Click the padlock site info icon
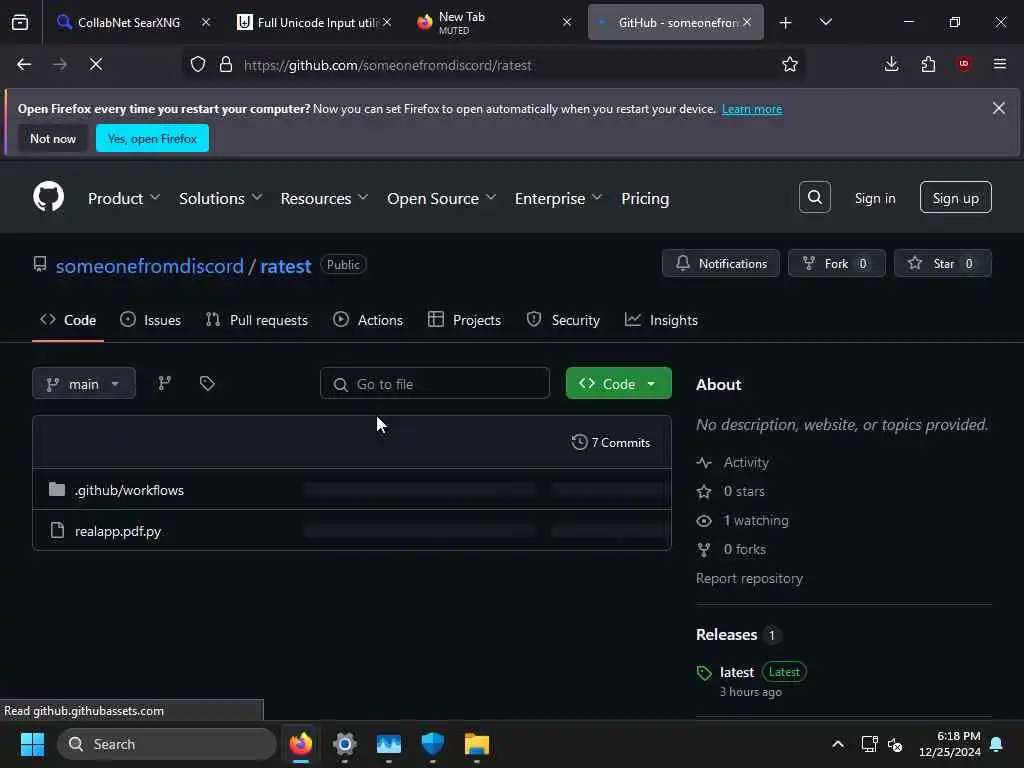Viewport: 1024px width, 768px height. [226, 64]
